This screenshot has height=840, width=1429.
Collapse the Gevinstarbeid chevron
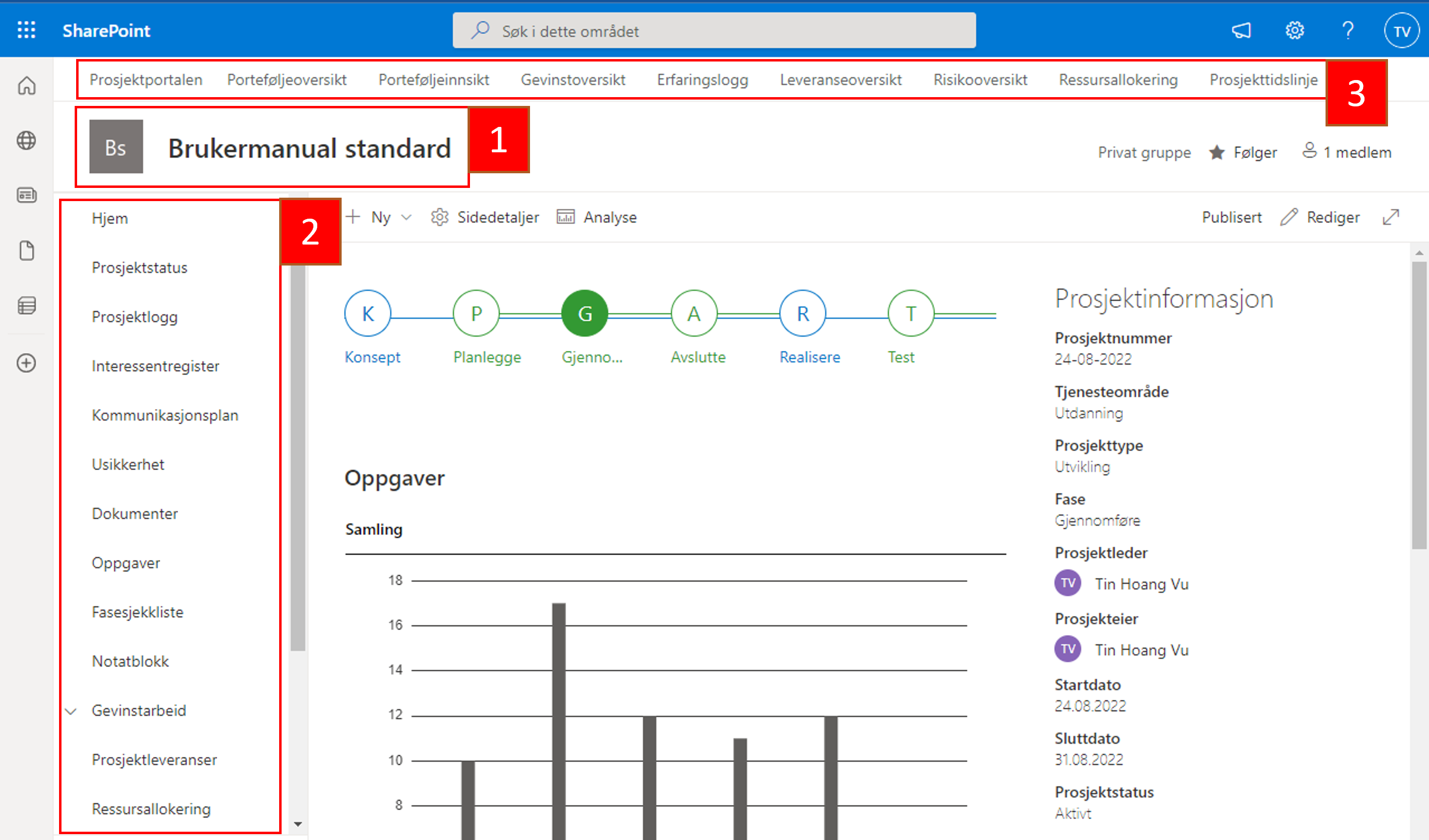pos(71,711)
